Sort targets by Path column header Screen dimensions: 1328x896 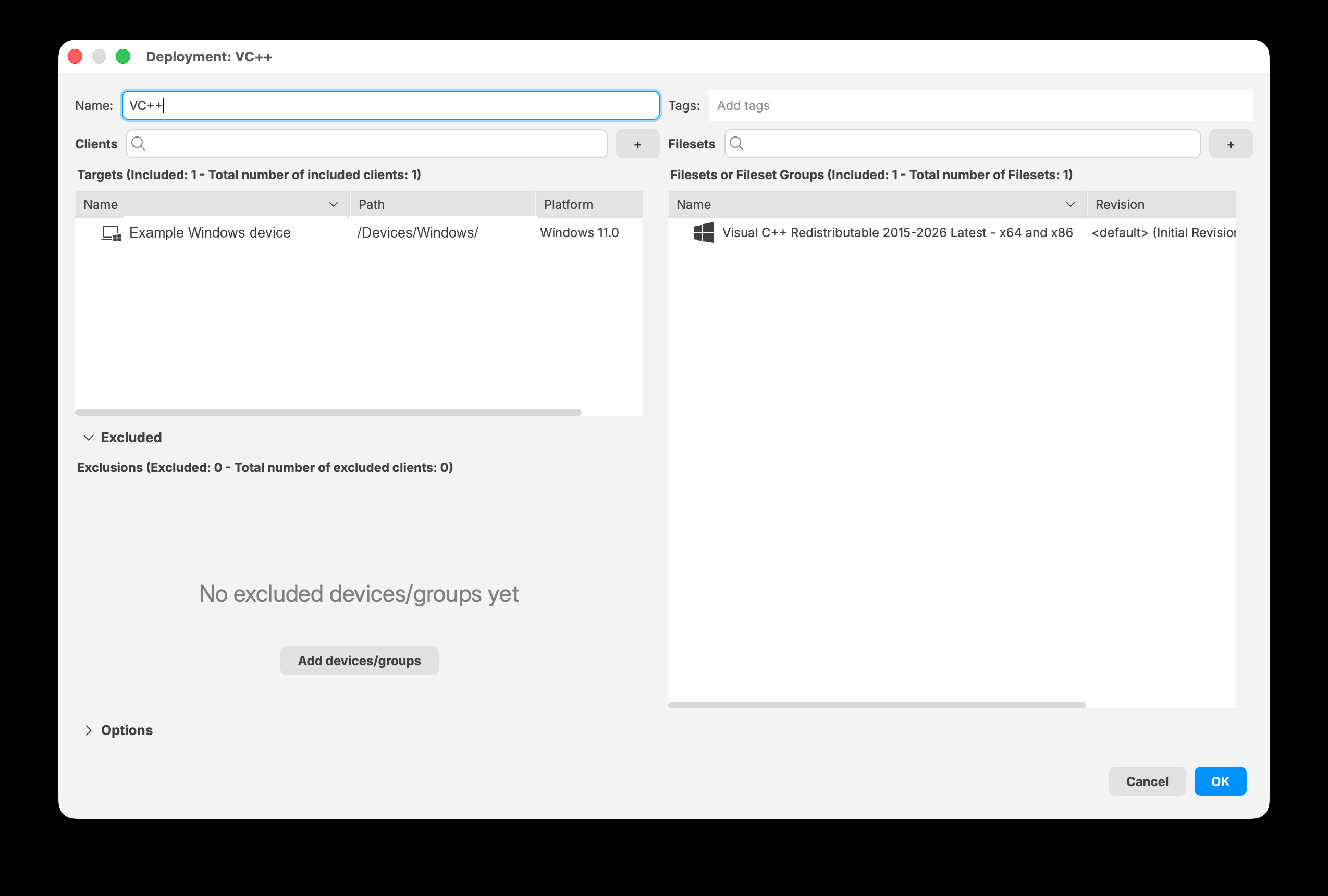click(443, 204)
